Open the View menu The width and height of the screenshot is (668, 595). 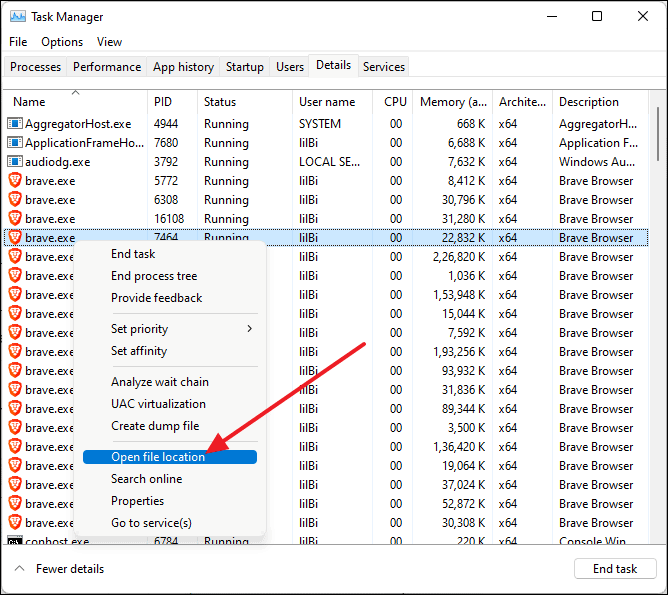[109, 42]
